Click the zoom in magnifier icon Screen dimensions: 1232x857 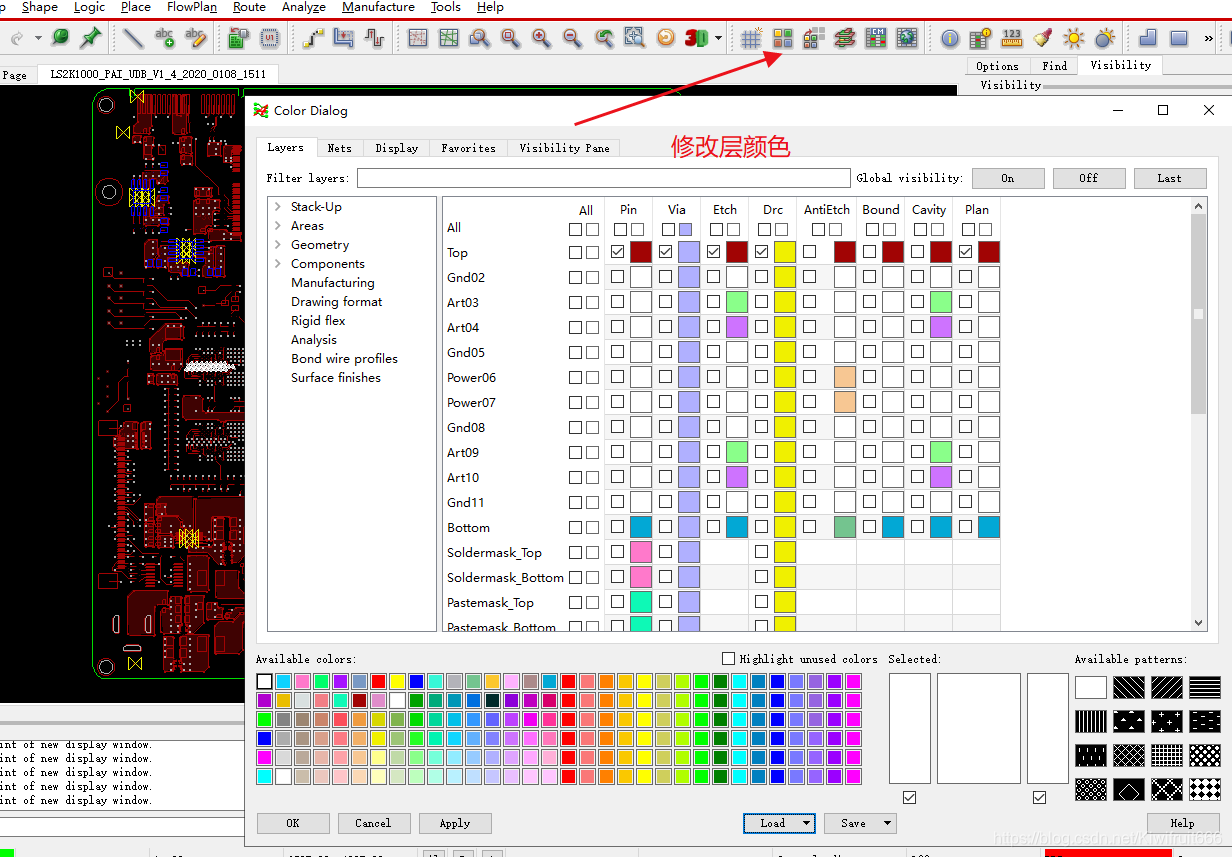coord(541,38)
